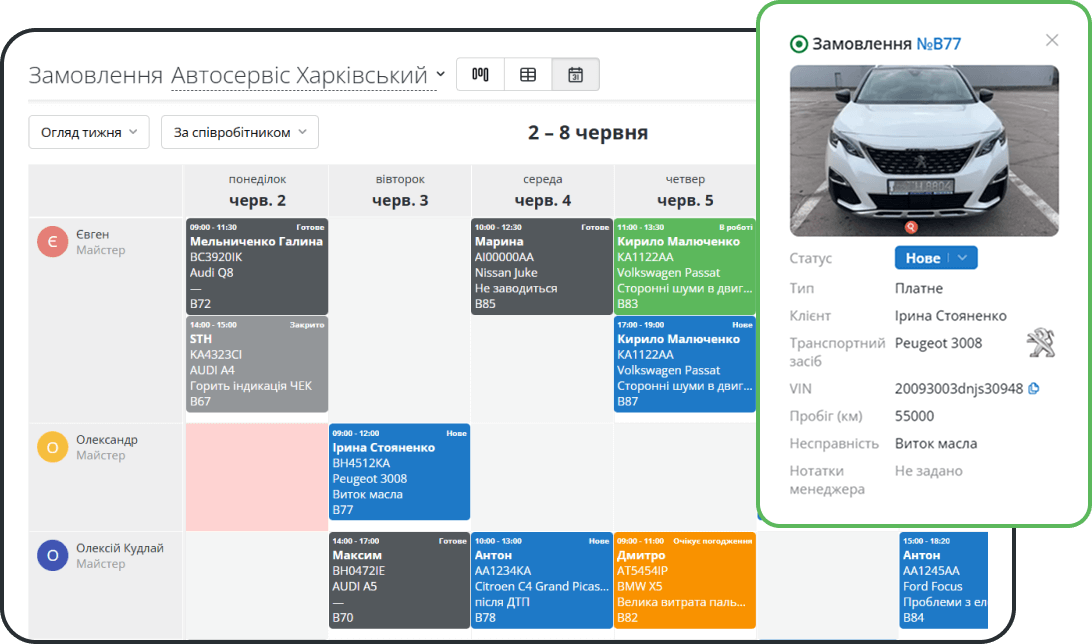The height and width of the screenshot is (644, 1092).
Task: Close the order №B77 panel
Action: click(x=1051, y=40)
